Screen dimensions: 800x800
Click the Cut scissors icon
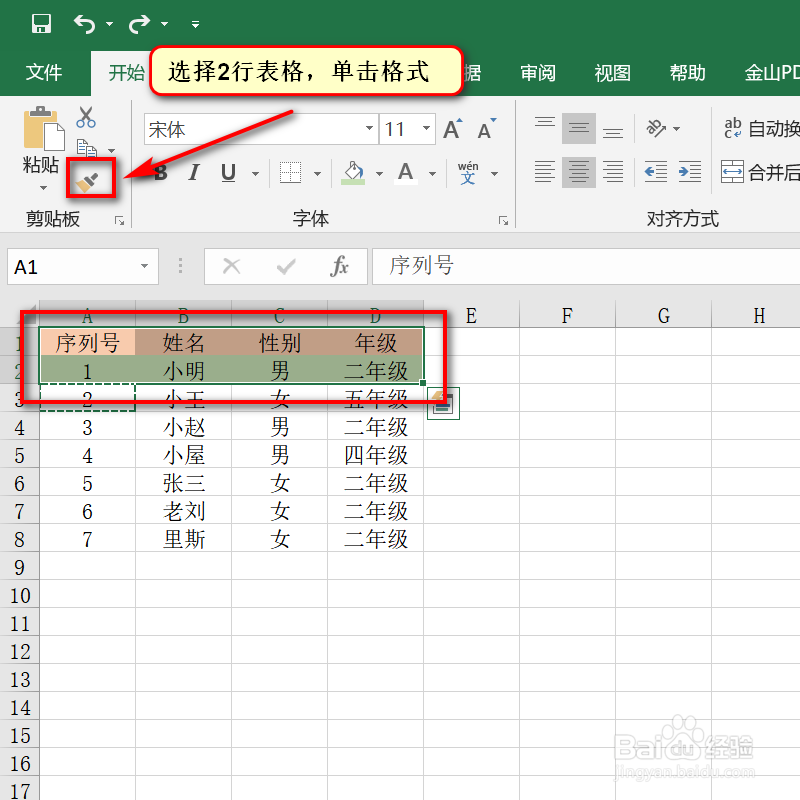pos(85,118)
